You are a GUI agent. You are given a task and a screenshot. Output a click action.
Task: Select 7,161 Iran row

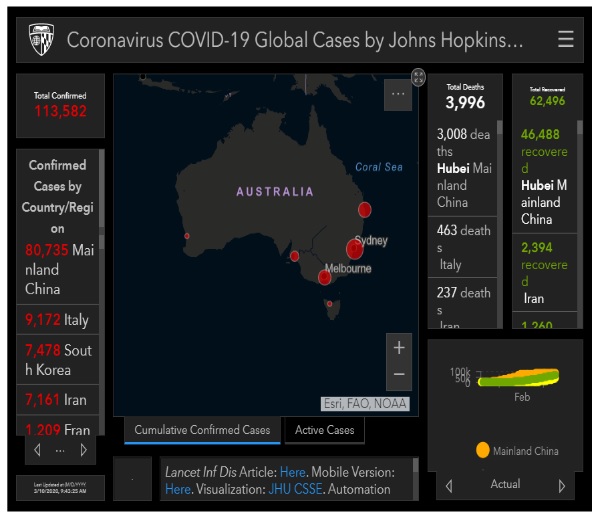(58, 400)
